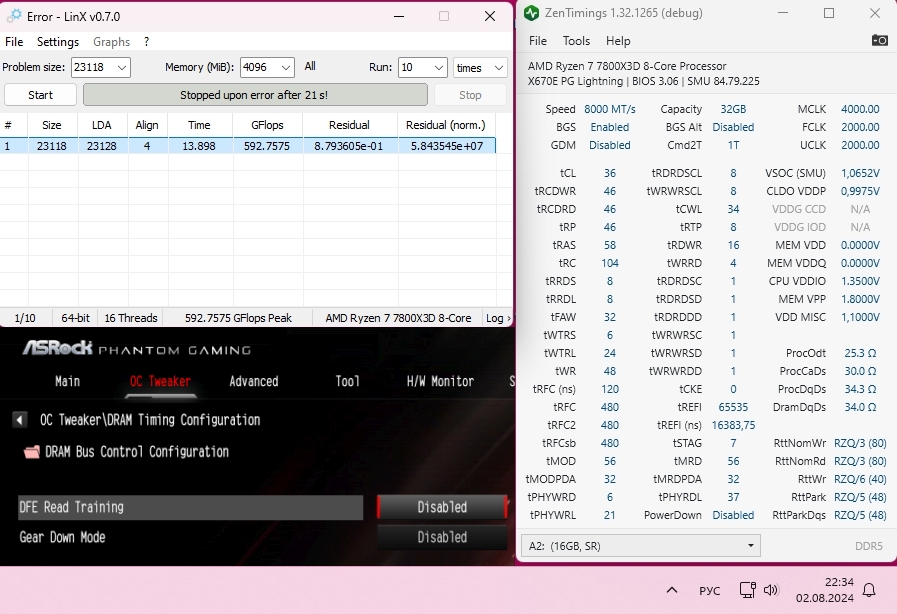Sort by the Size column header
The image size is (897, 614).
(51, 125)
